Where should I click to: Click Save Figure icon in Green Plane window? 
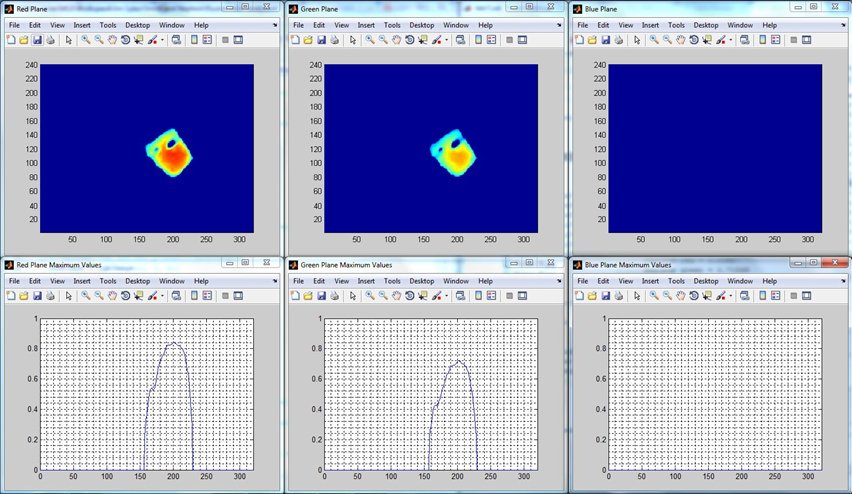pos(321,40)
